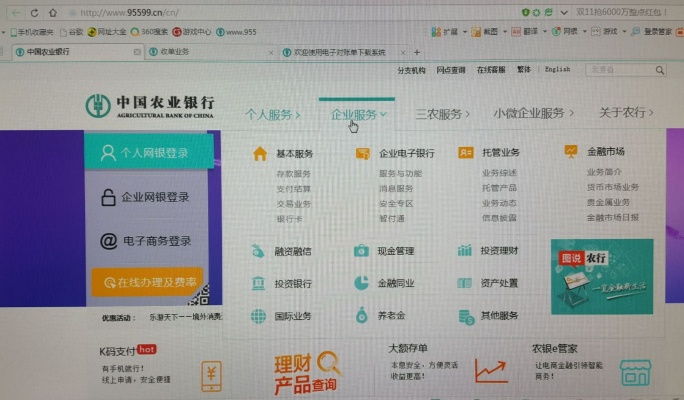Click the 农银e管家 shop icon
The image size is (684, 400).
(x=635, y=372)
